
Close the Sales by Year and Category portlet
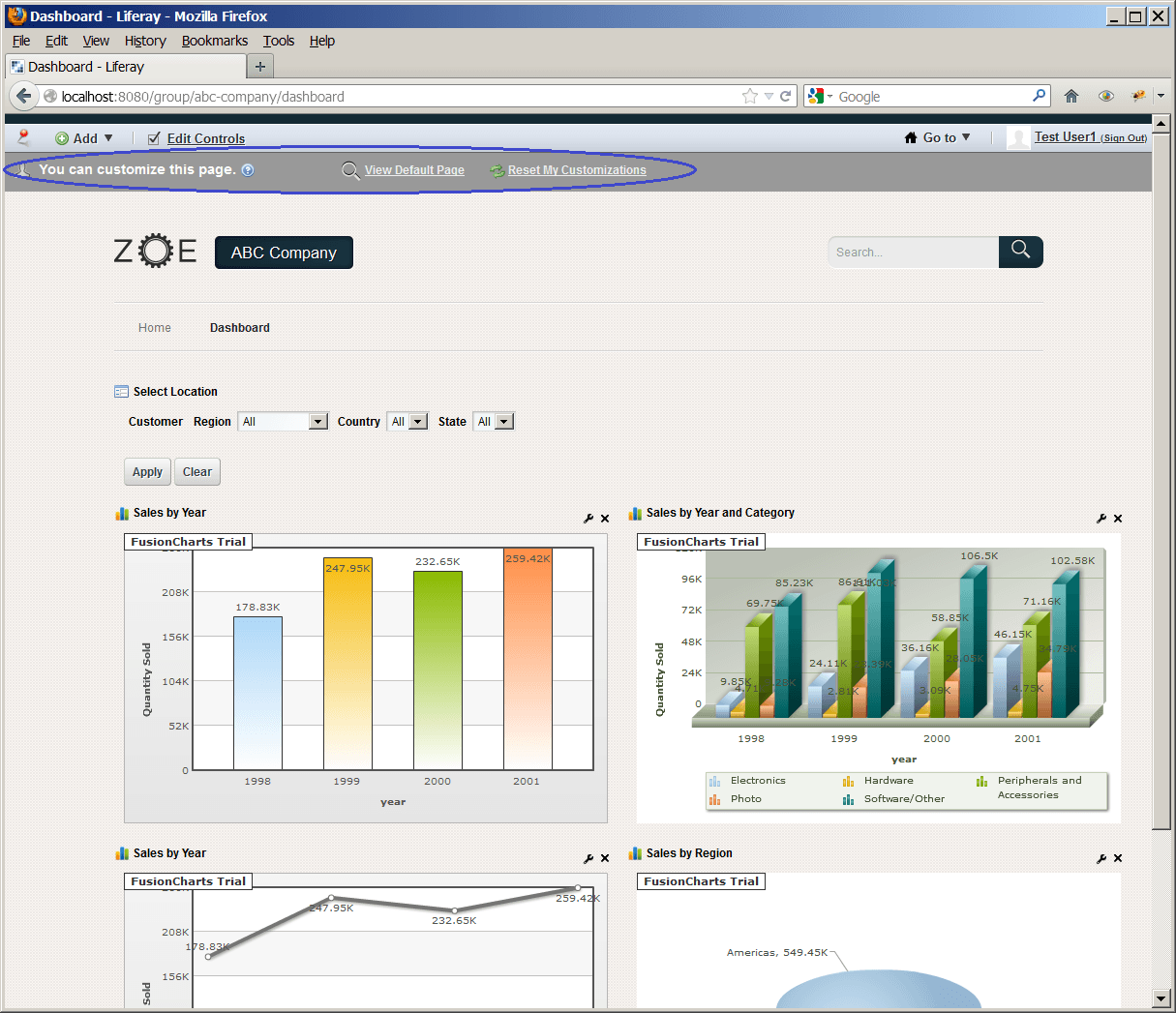[1118, 519]
